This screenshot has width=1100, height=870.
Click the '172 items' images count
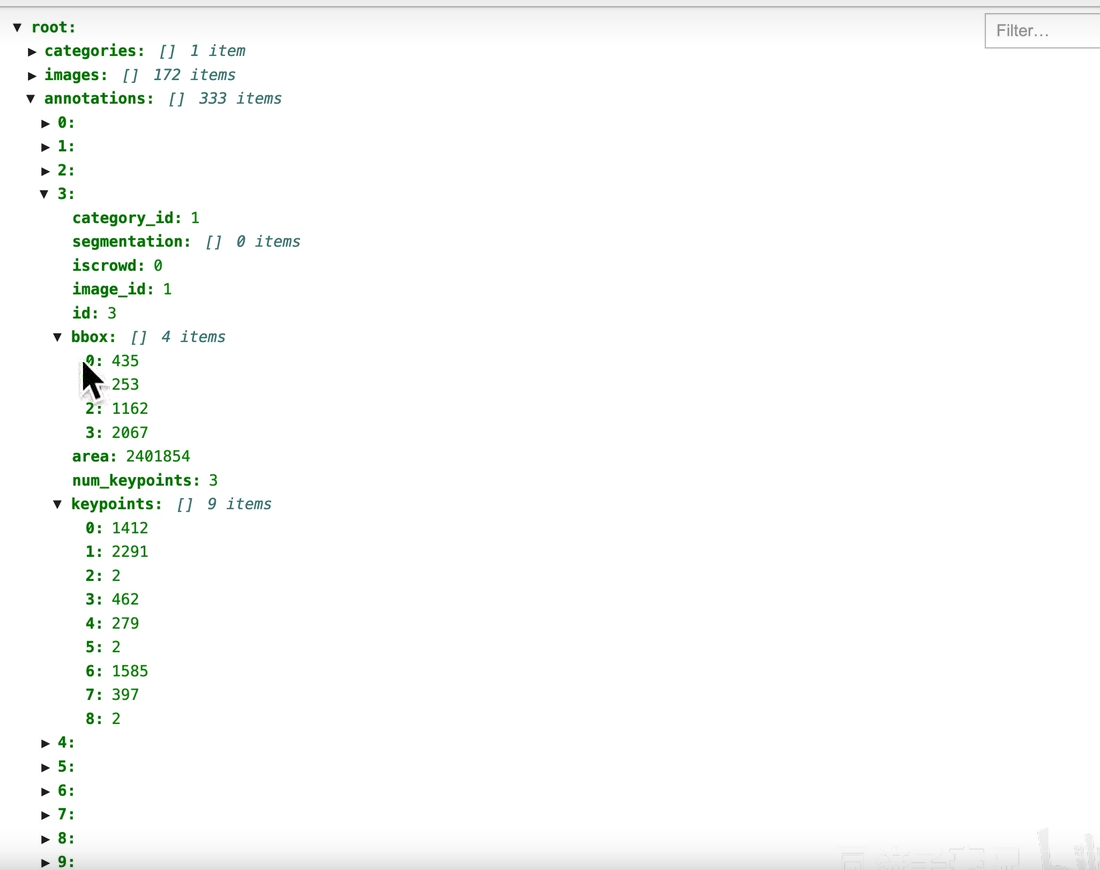click(x=194, y=75)
